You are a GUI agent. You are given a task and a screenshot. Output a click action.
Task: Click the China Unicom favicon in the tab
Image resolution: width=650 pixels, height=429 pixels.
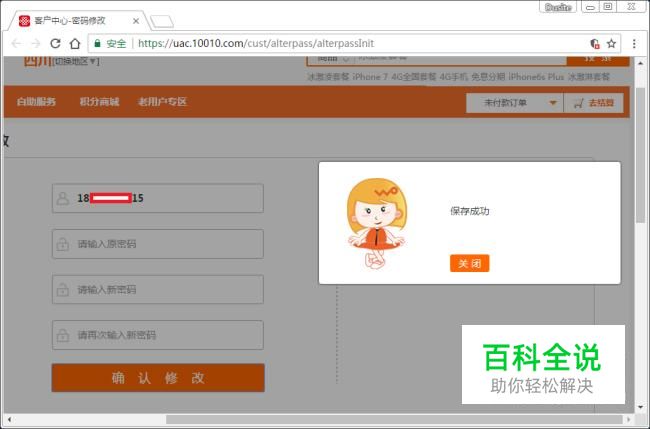24,21
